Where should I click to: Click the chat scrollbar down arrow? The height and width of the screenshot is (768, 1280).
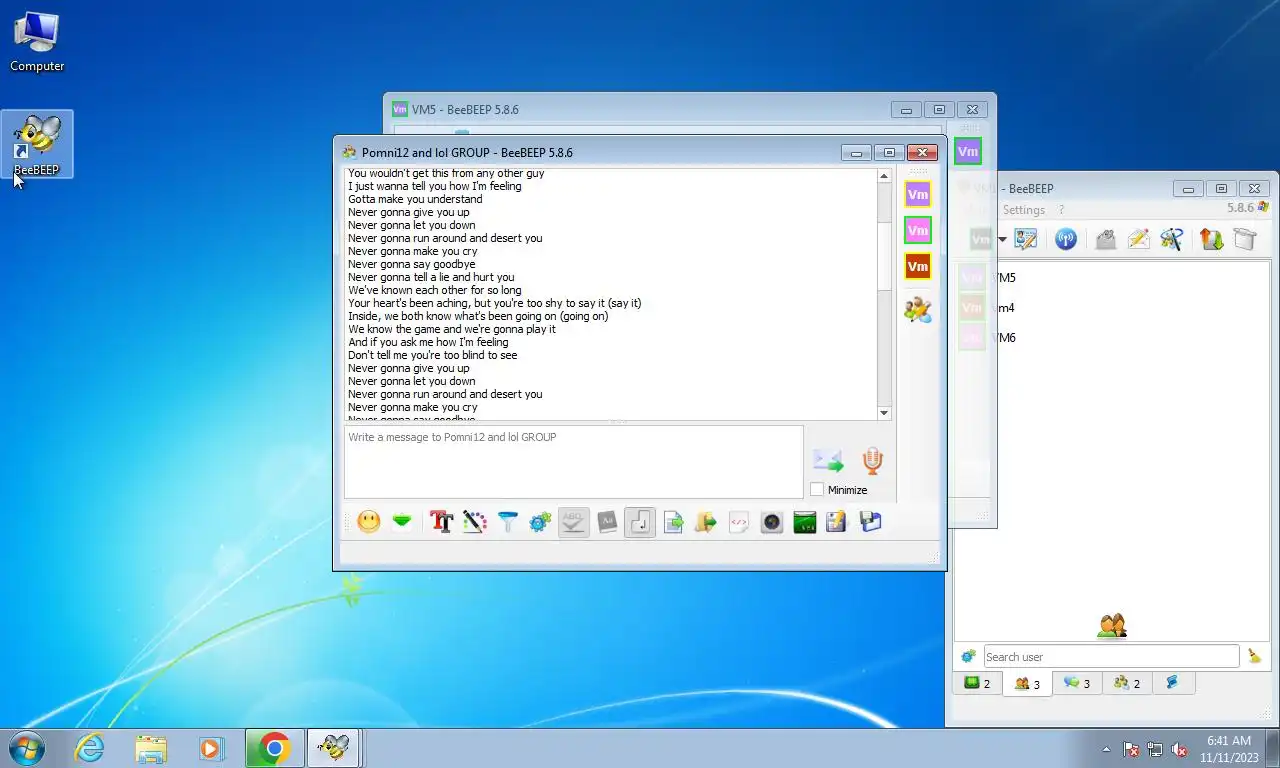tap(884, 413)
